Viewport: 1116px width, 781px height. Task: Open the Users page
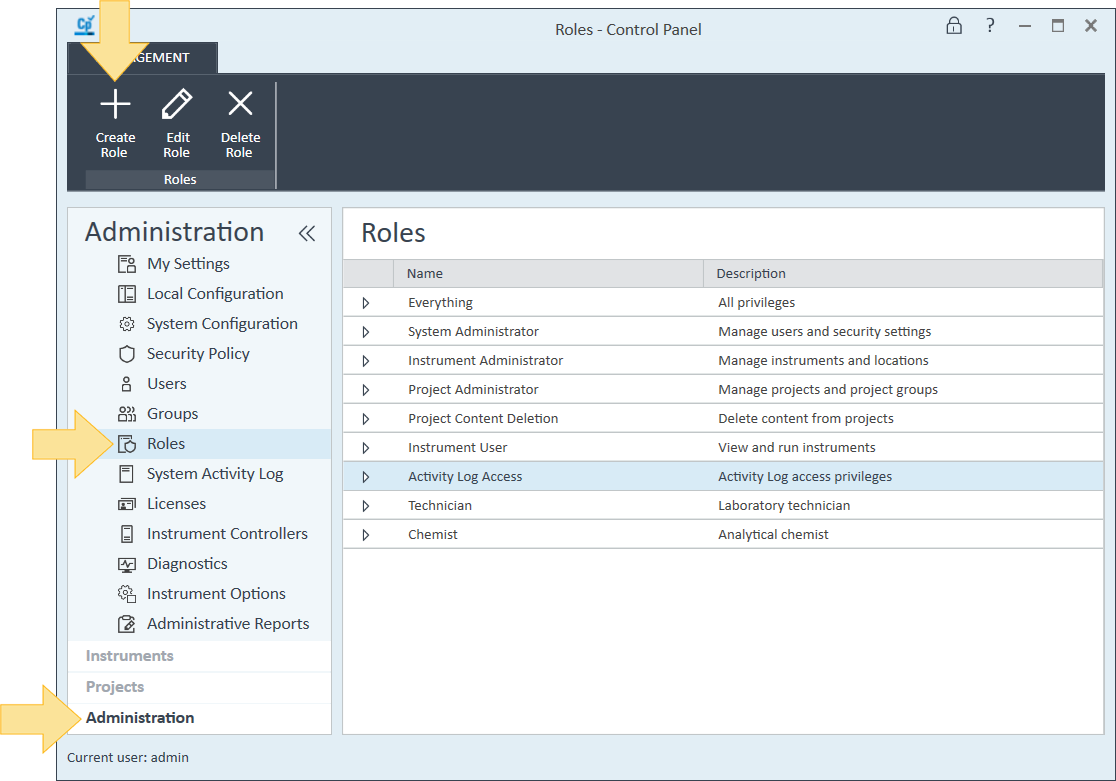click(167, 384)
